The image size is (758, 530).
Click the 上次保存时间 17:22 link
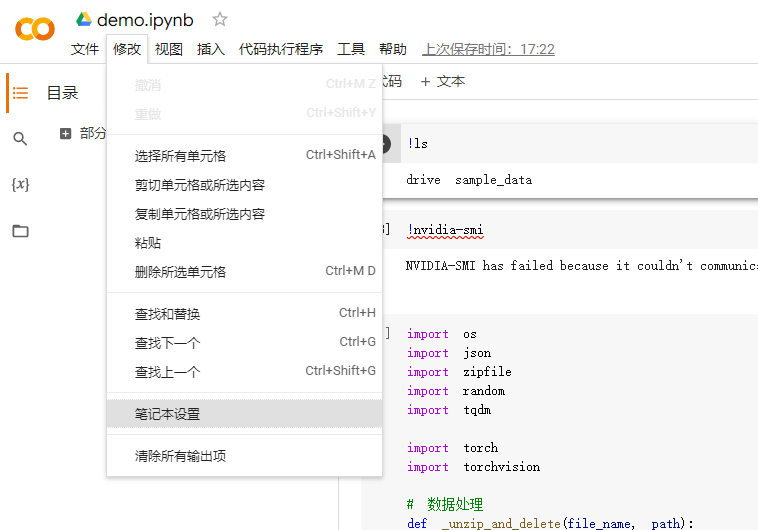tap(488, 49)
